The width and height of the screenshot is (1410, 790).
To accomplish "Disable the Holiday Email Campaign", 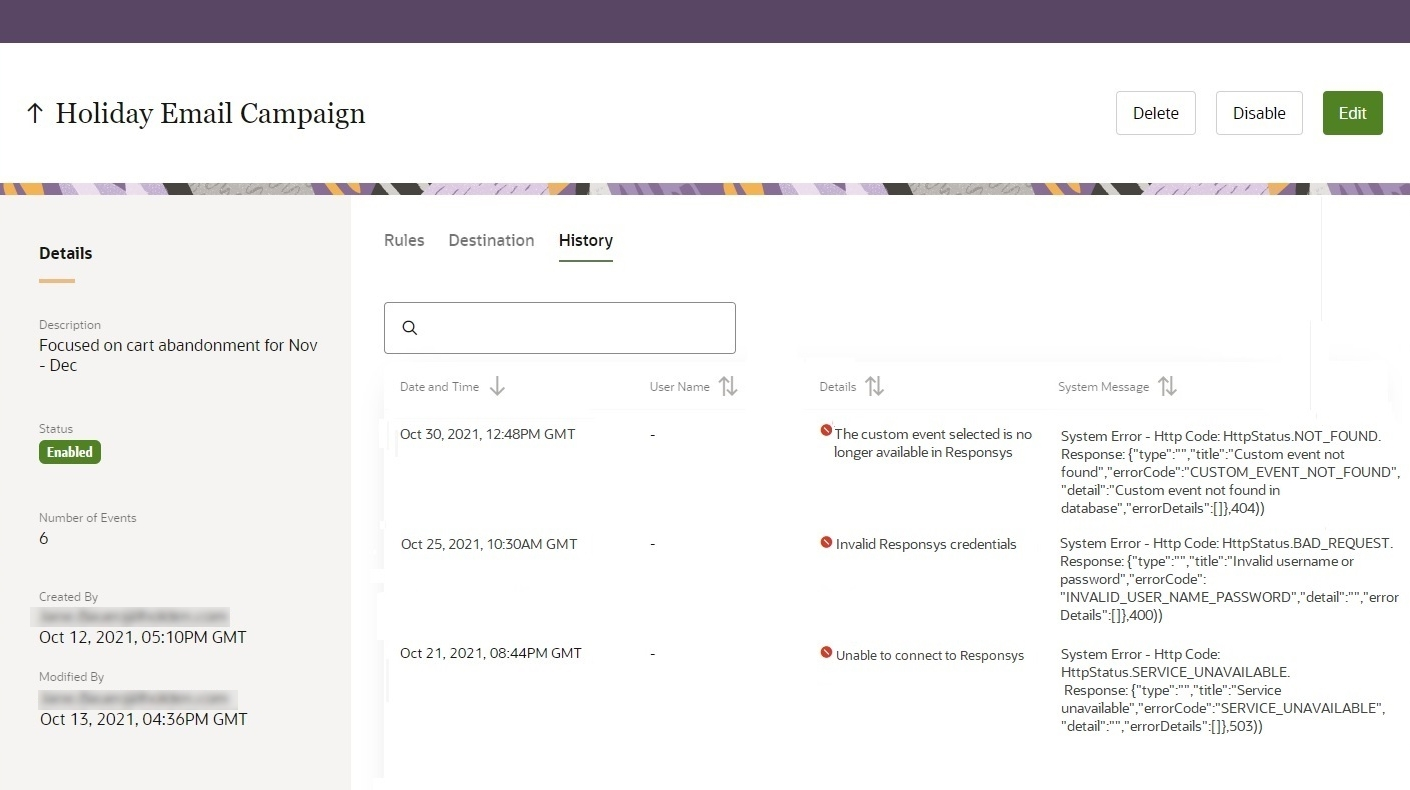I will (x=1259, y=113).
